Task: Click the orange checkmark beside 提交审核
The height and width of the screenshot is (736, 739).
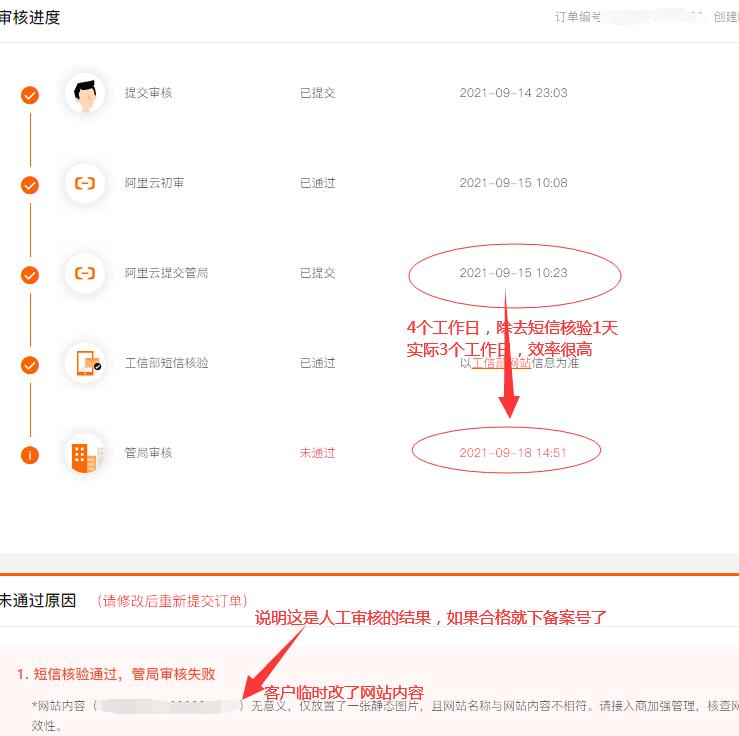Action: (x=30, y=95)
